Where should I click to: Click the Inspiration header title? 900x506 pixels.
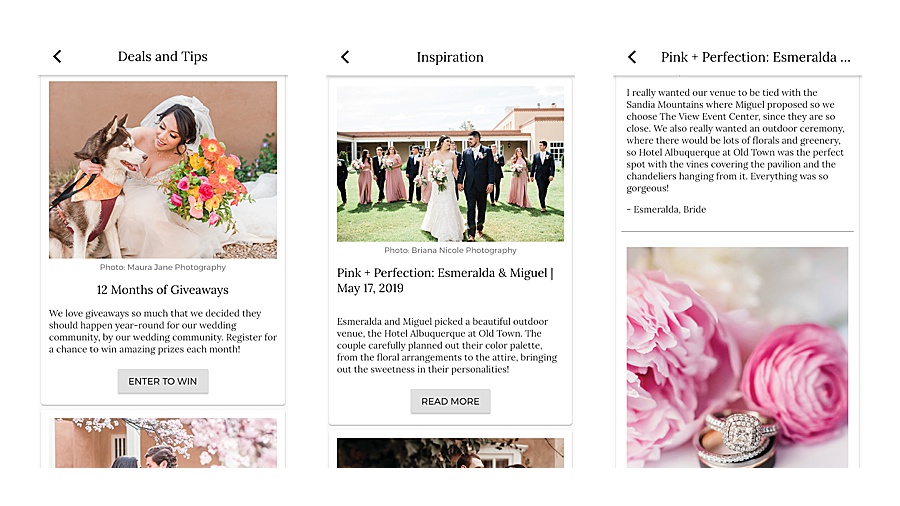point(450,57)
